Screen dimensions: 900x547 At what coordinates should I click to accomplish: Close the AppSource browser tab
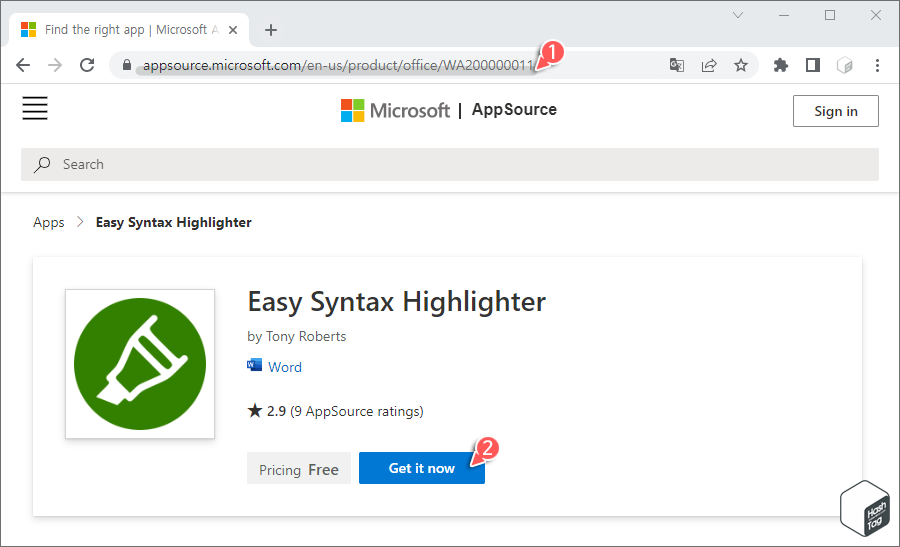pos(233,30)
